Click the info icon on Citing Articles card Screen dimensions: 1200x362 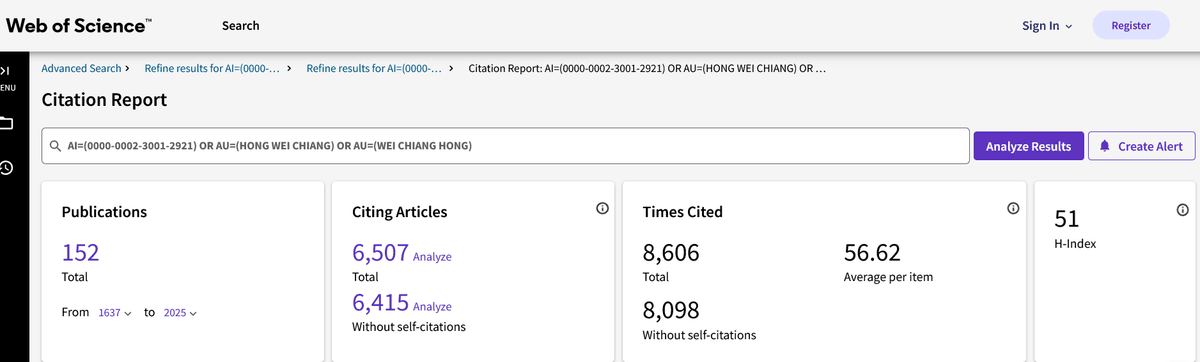click(602, 209)
